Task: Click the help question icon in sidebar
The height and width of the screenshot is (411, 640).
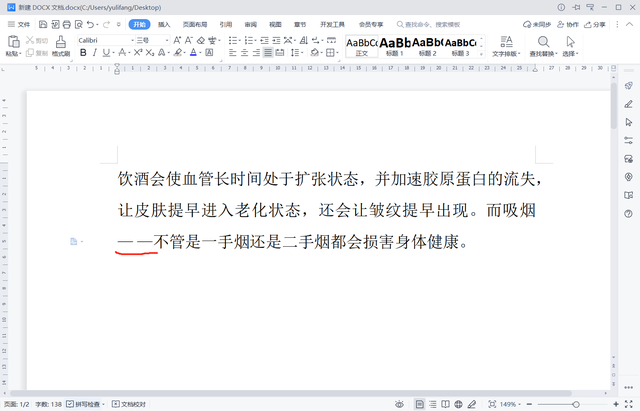Action: coord(629,213)
